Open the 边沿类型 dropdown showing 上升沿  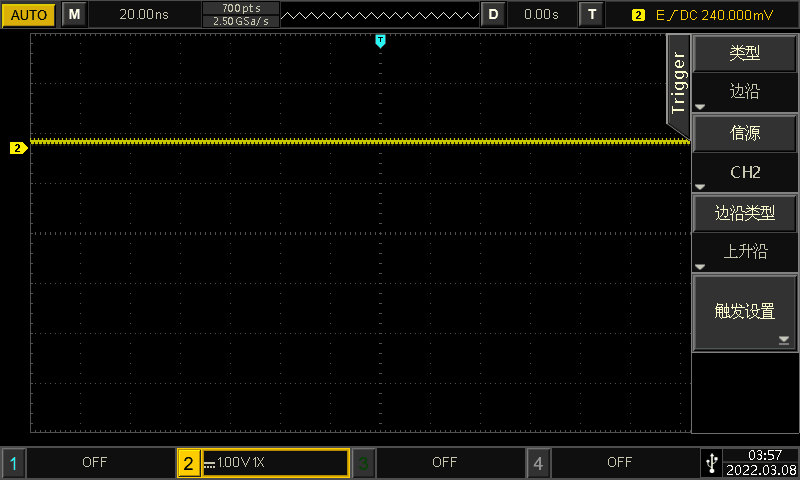pyautogui.click(x=744, y=233)
